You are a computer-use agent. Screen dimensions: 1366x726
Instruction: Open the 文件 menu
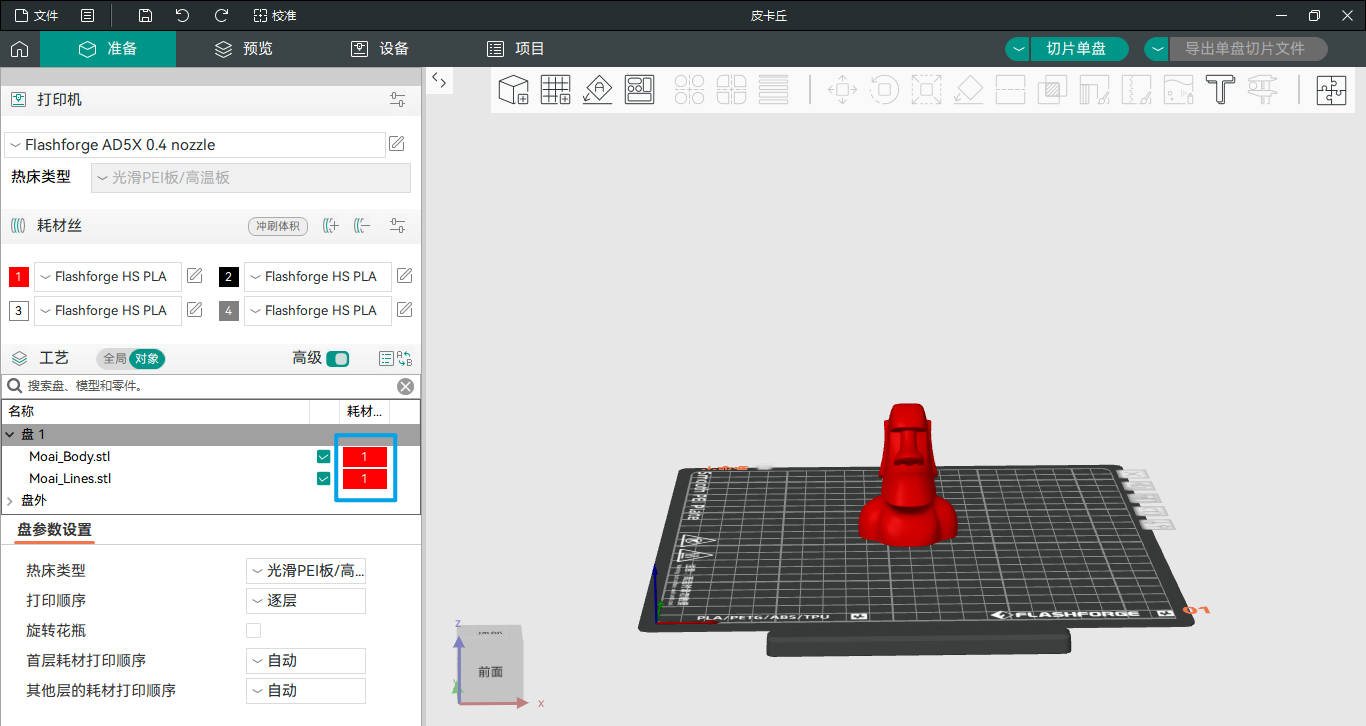tap(36, 16)
